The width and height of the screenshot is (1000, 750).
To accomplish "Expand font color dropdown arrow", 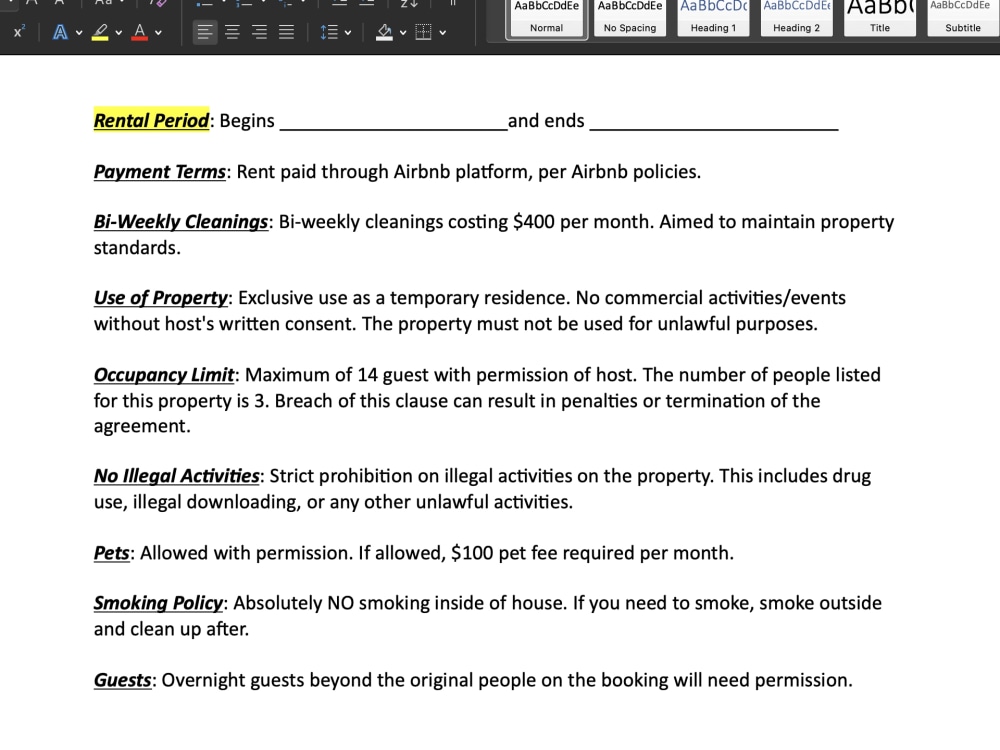I will point(158,33).
